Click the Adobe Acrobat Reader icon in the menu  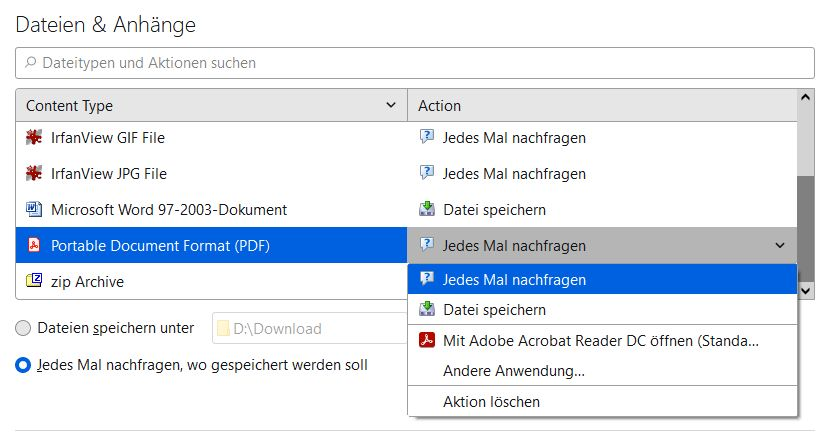[427, 341]
